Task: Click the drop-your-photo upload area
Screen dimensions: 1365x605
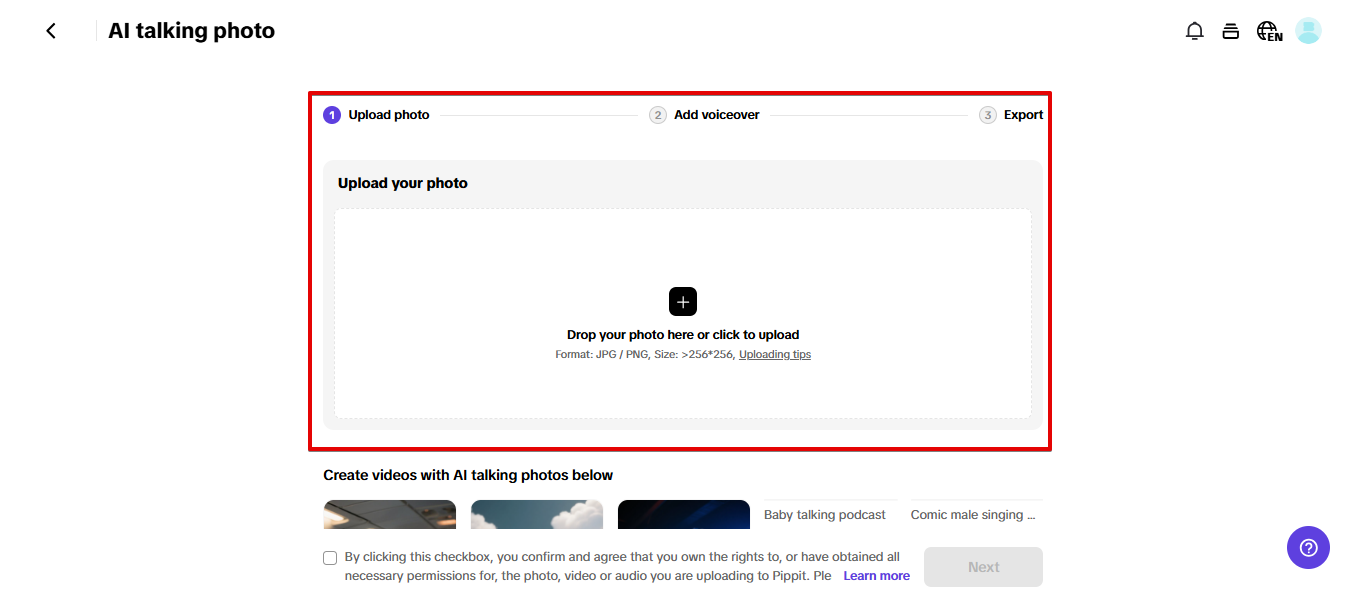Action: [683, 334]
